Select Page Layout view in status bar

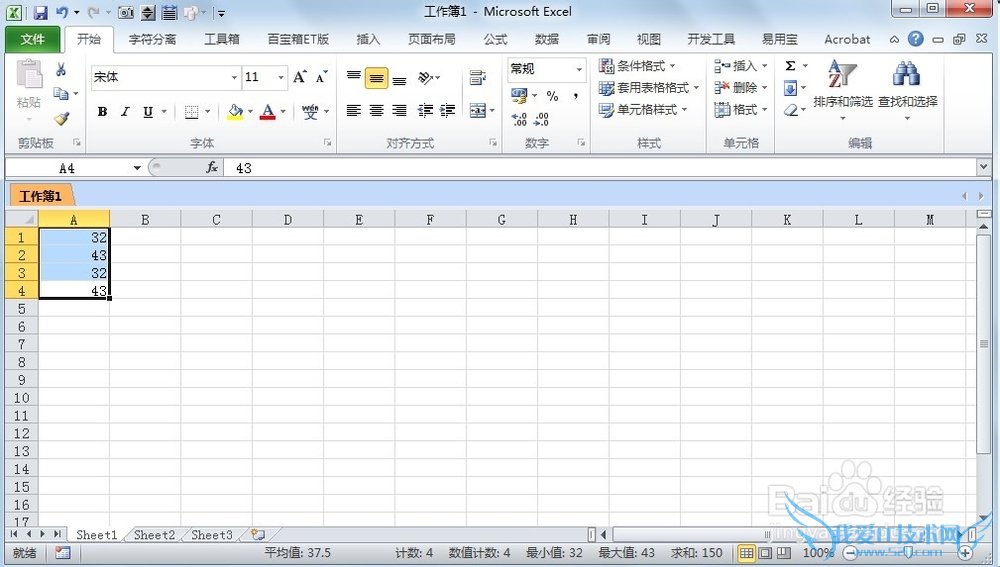(765, 552)
